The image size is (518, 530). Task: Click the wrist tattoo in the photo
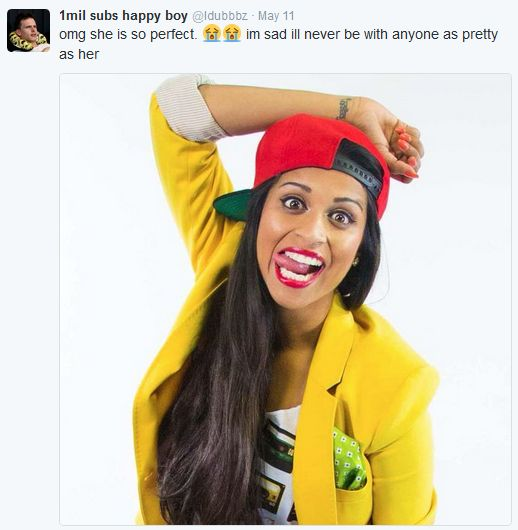(x=345, y=108)
